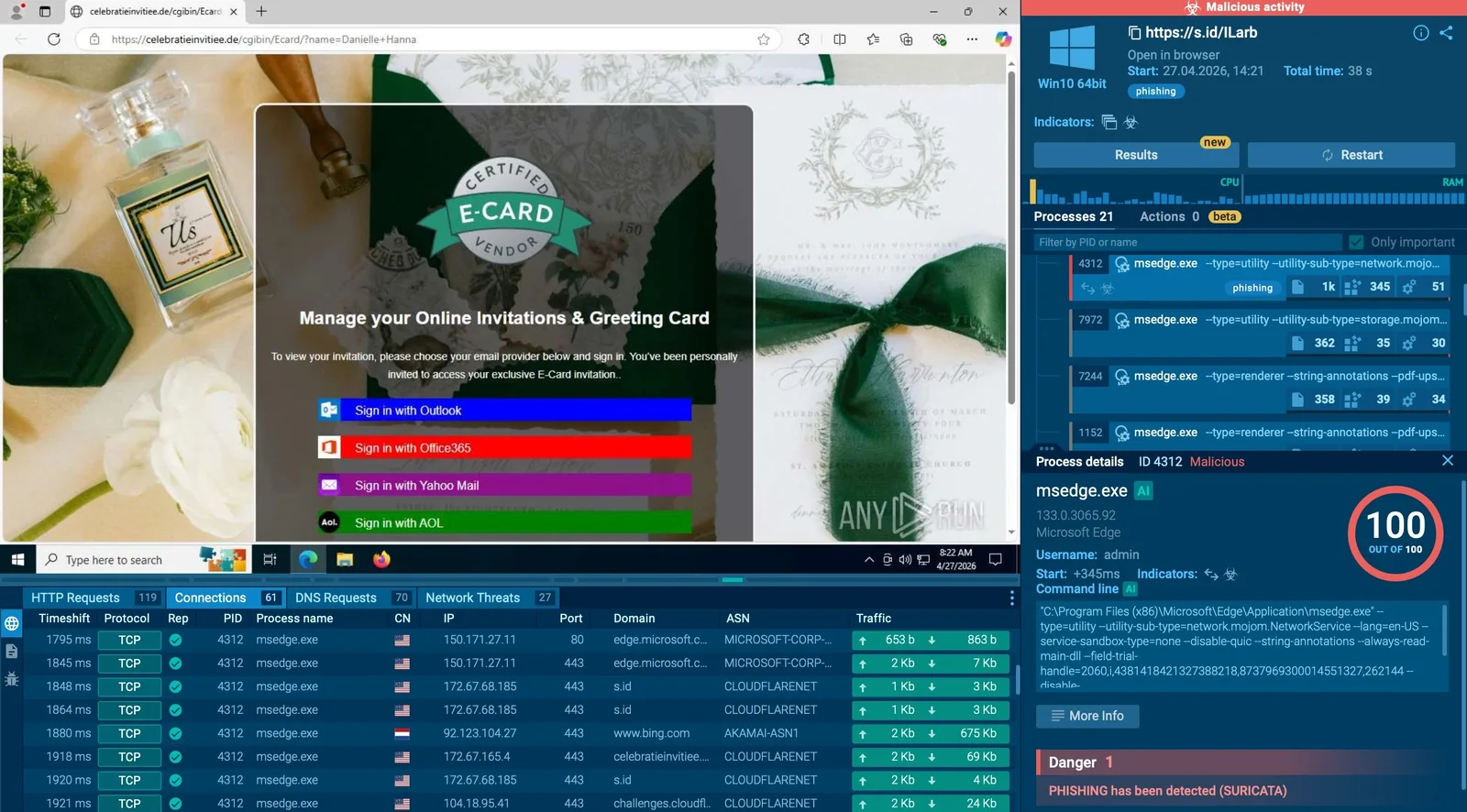Click the biohazard indicator icon

(x=1131, y=122)
